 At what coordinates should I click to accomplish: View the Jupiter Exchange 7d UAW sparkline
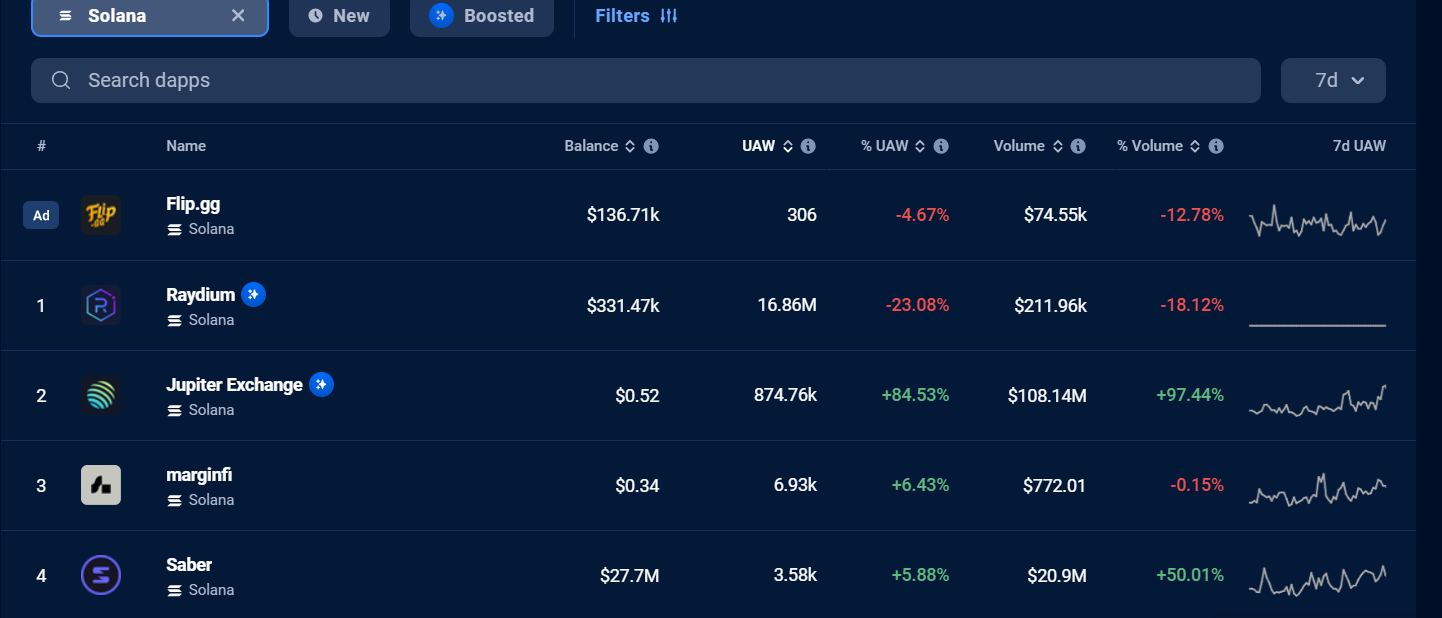(1318, 401)
